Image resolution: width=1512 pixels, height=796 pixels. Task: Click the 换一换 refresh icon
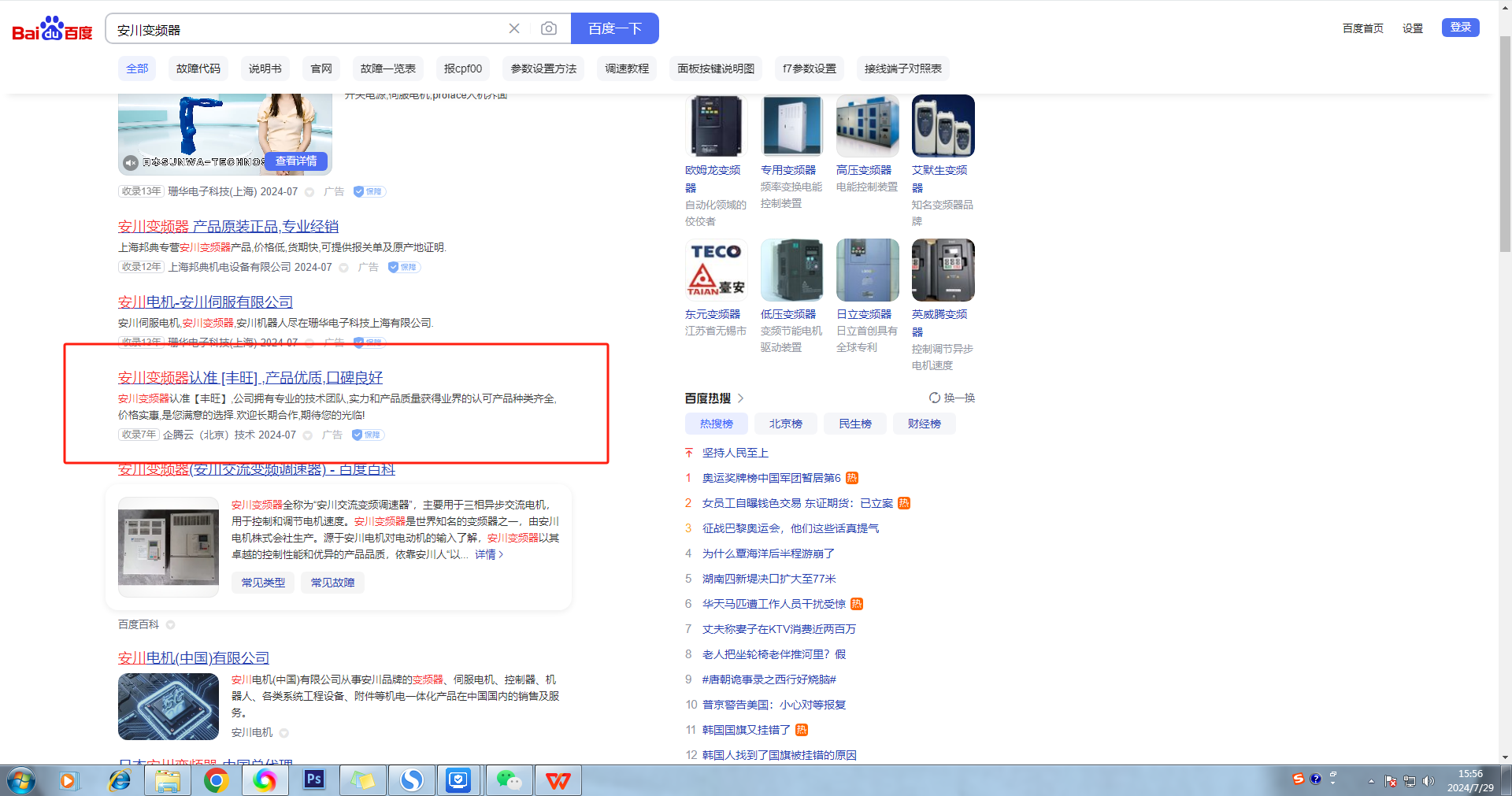pos(934,398)
